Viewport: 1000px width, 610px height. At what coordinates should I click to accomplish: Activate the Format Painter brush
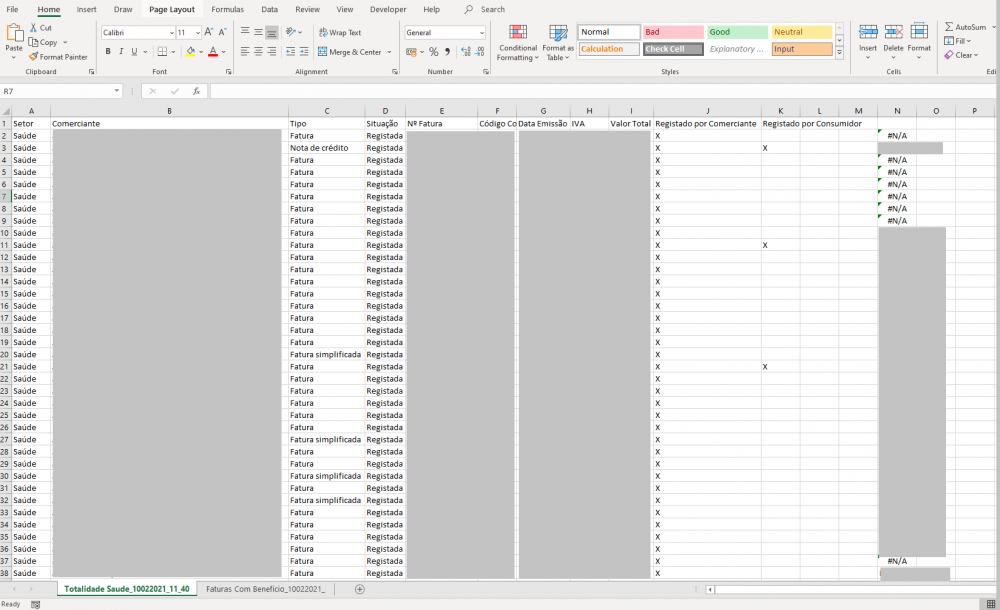[x=33, y=57]
